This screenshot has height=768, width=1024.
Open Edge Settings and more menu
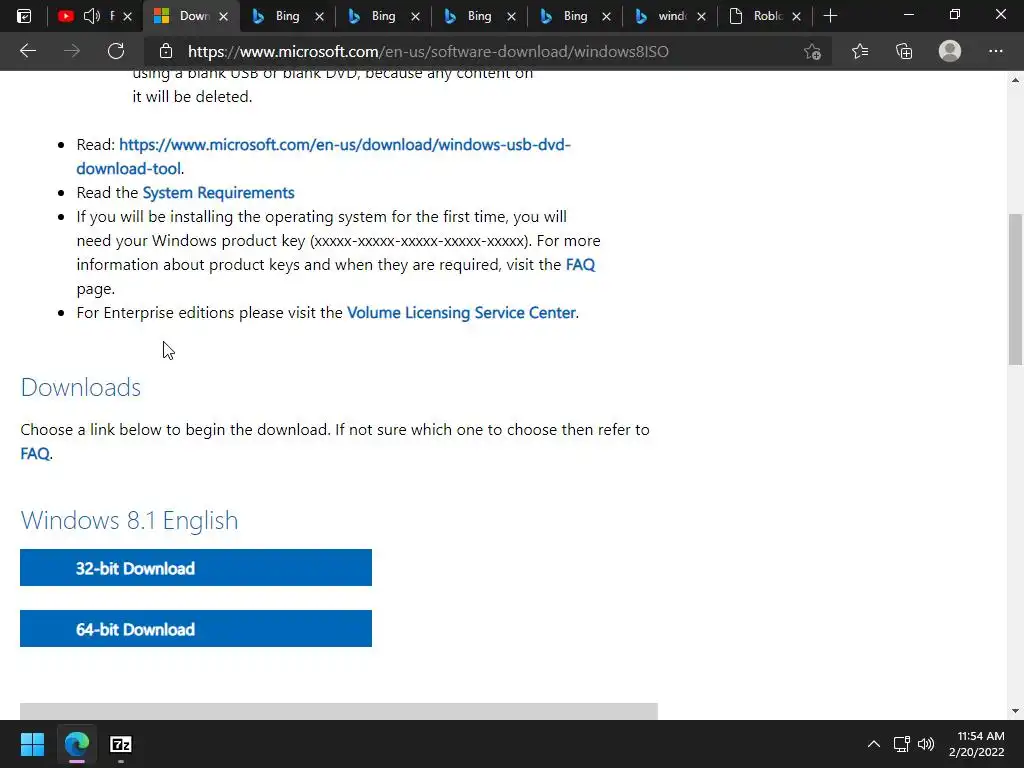tap(995, 51)
